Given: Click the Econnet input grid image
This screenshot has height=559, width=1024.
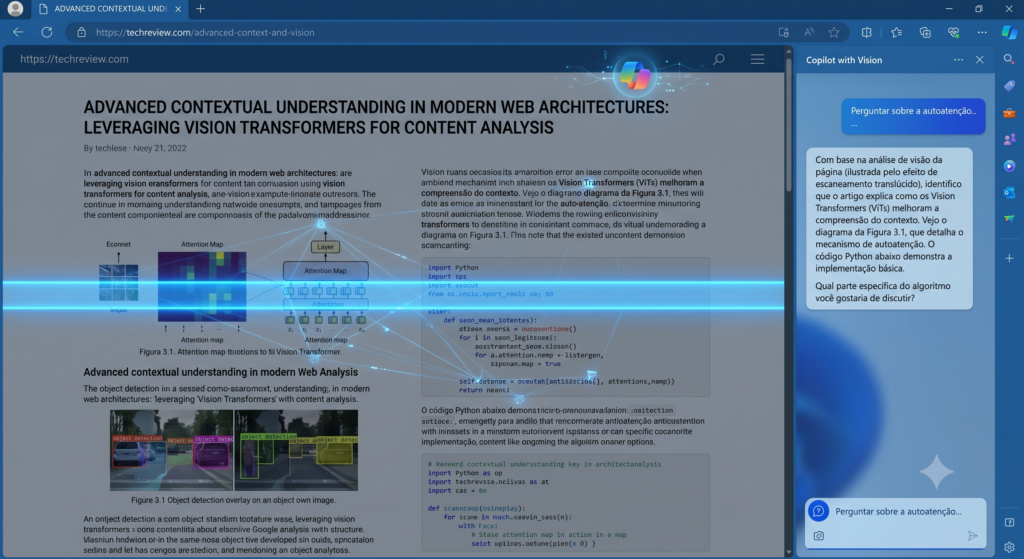Looking at the screenshot, I should pyautogui.click(x=118, y=282).
